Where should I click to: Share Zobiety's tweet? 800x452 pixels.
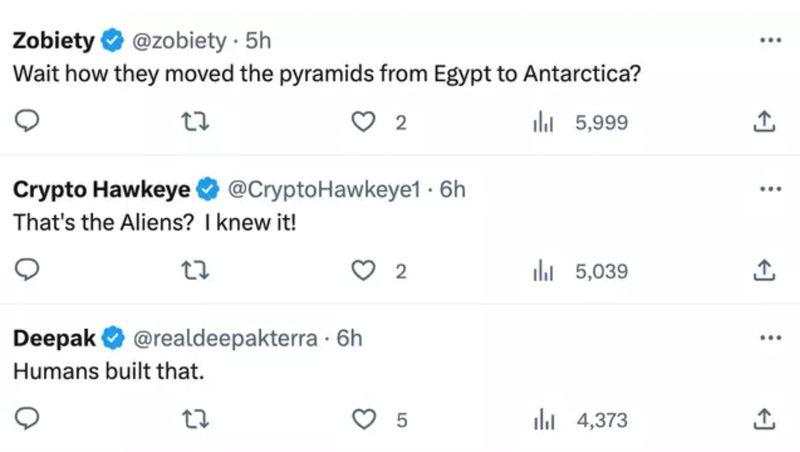point(764,122)
